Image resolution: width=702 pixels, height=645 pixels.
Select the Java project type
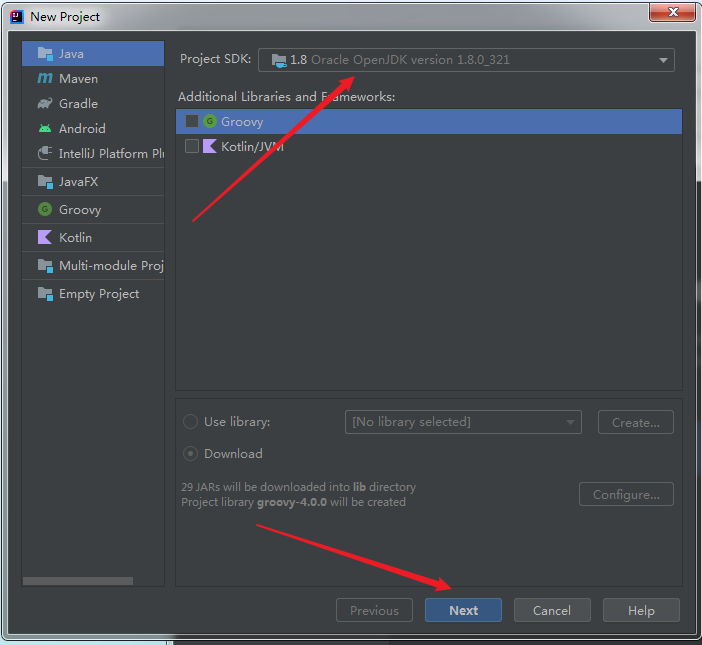tap(93, 54)
